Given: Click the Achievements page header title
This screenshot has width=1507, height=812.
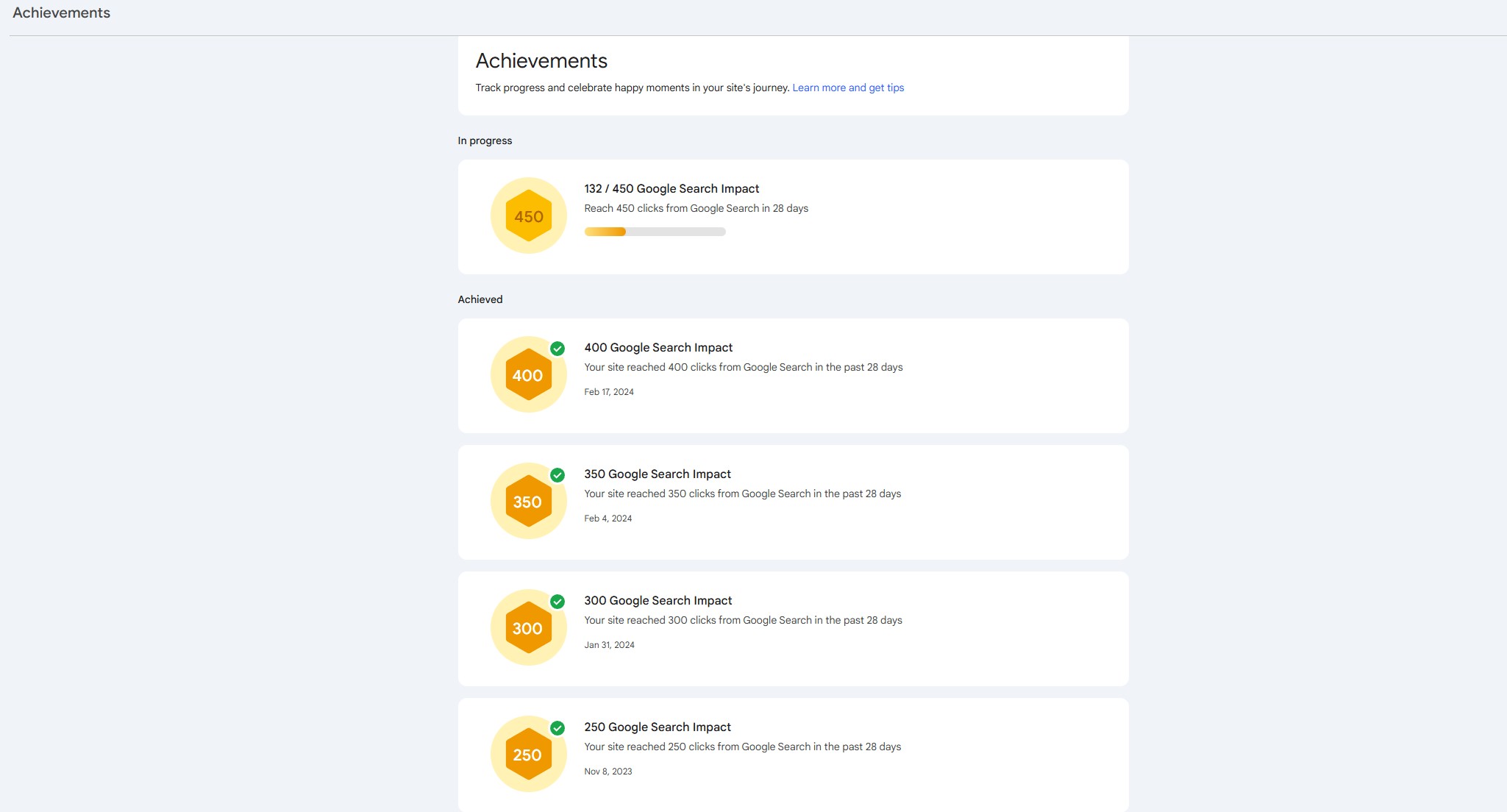Looking at the screenshot, I should point(541,61).
